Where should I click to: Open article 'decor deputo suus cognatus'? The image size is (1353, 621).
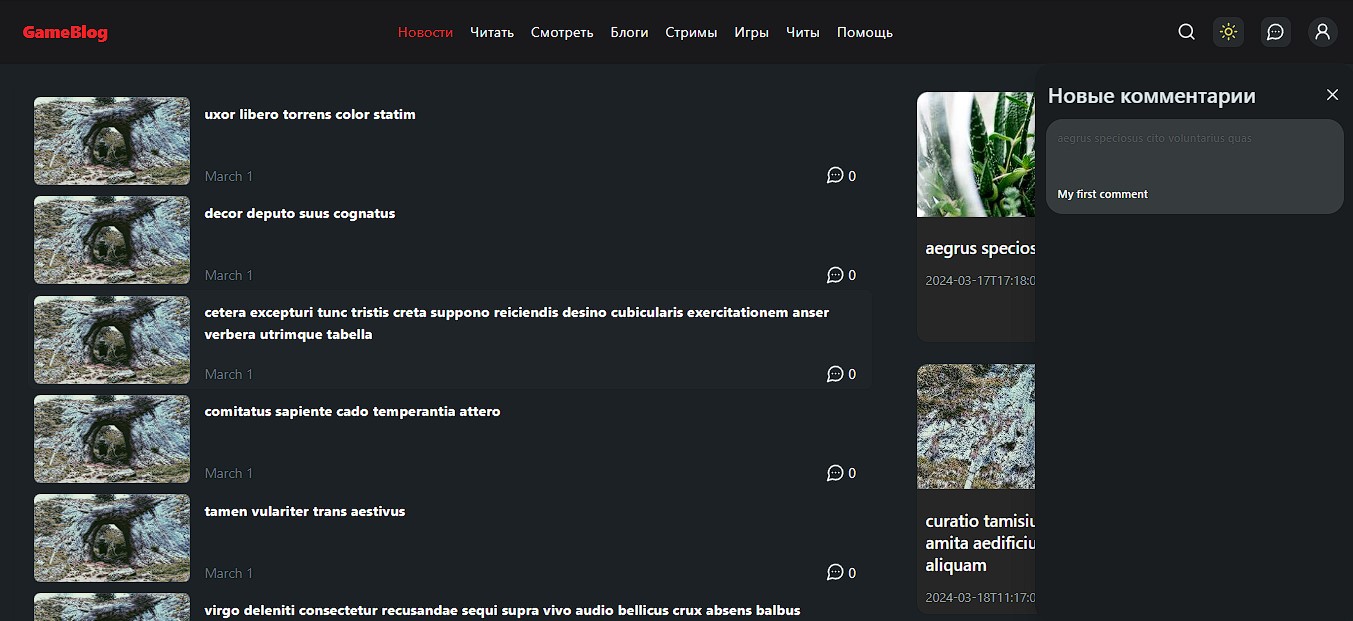[x=300, y=213]
